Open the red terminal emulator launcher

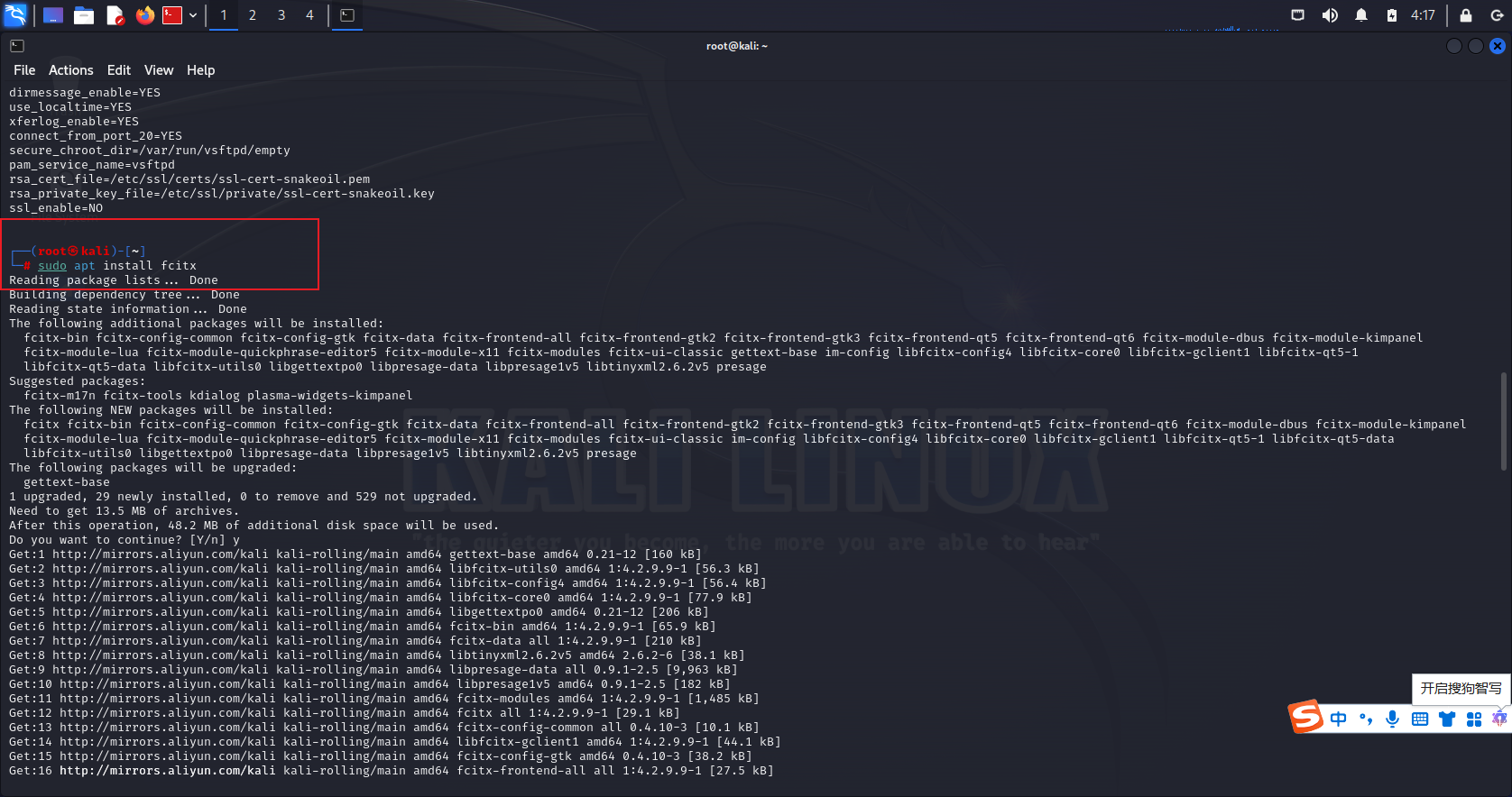point(172,15)
